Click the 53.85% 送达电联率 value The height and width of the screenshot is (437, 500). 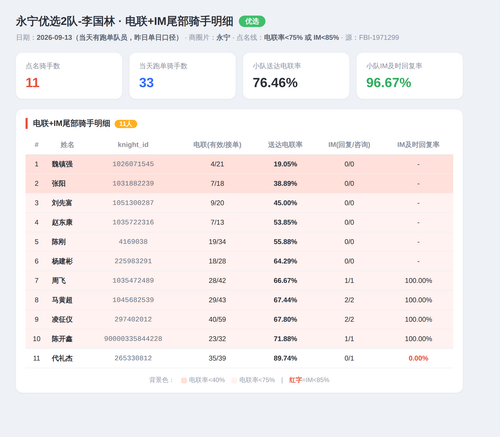[285, 222]
